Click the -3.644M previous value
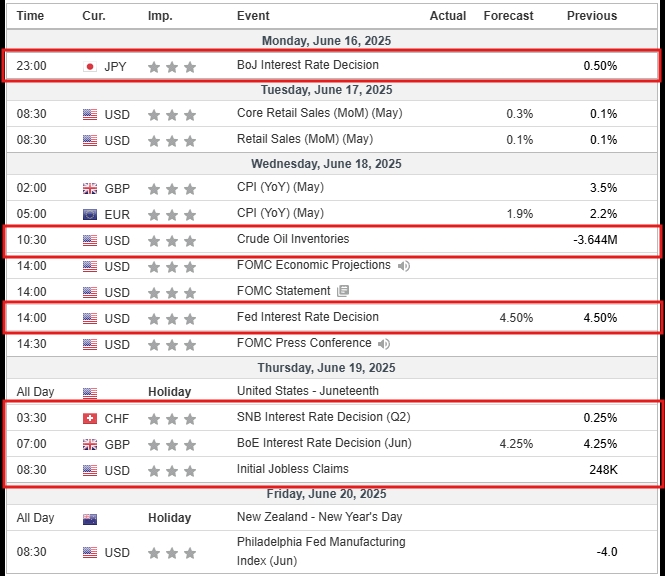This screenshot has height=576, width=665. pos(595,240)
